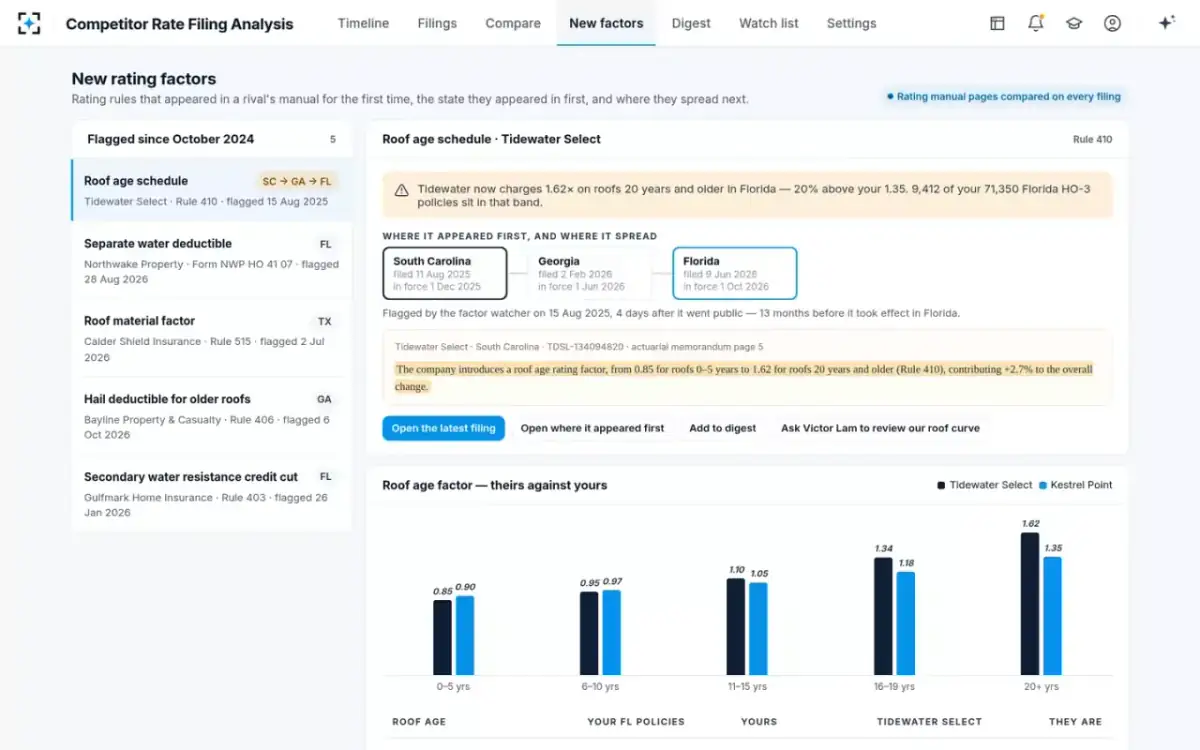Click the 0.85 Tidewater bar for 0–5 yrs
The image size is (1200, 750).
click(442, 638)
